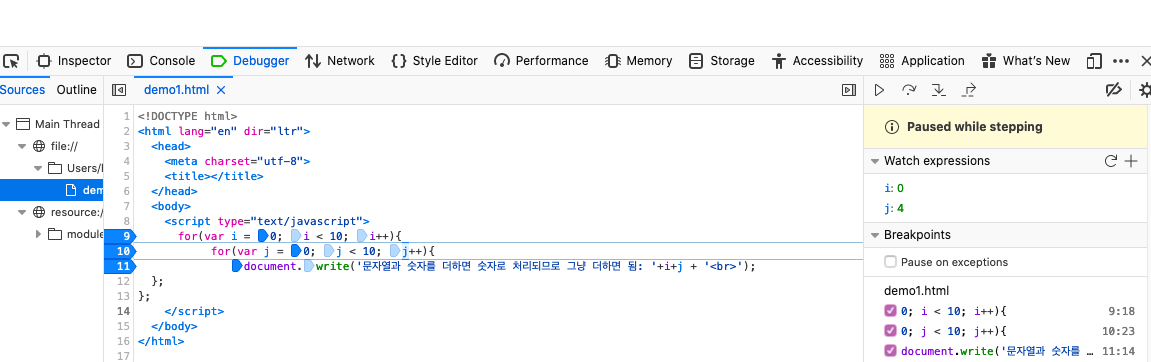Collapse the Main Thread tree node
This screenshot has width=1151, height=362.
click(7, 124)
